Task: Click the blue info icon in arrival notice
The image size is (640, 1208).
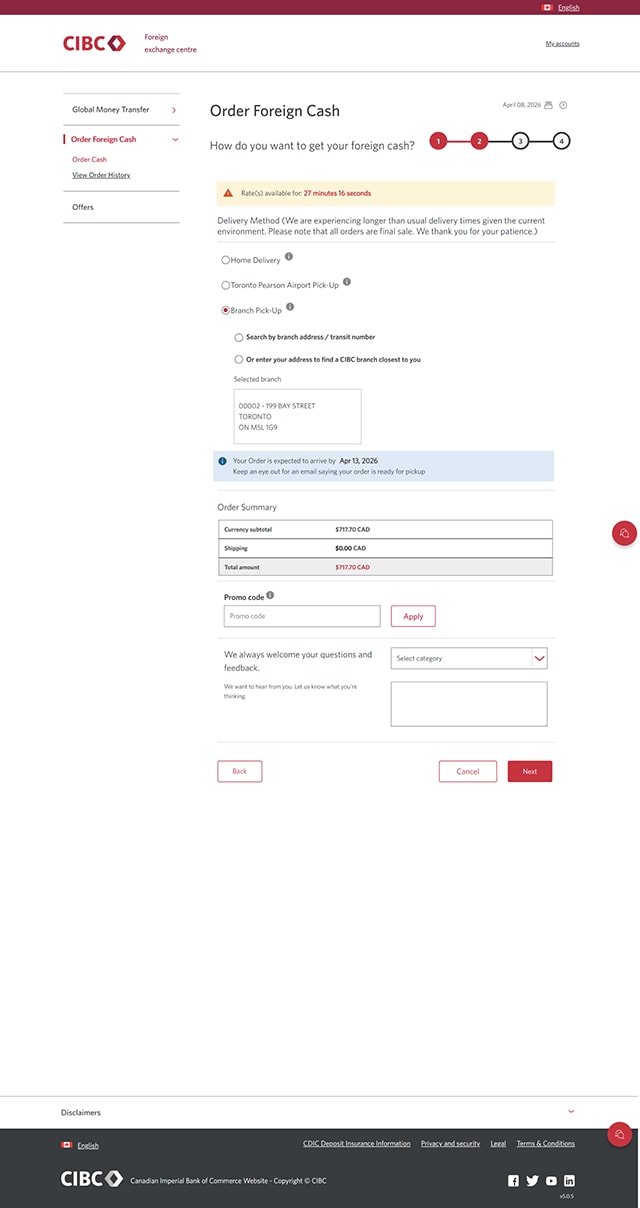Action: 223,461
